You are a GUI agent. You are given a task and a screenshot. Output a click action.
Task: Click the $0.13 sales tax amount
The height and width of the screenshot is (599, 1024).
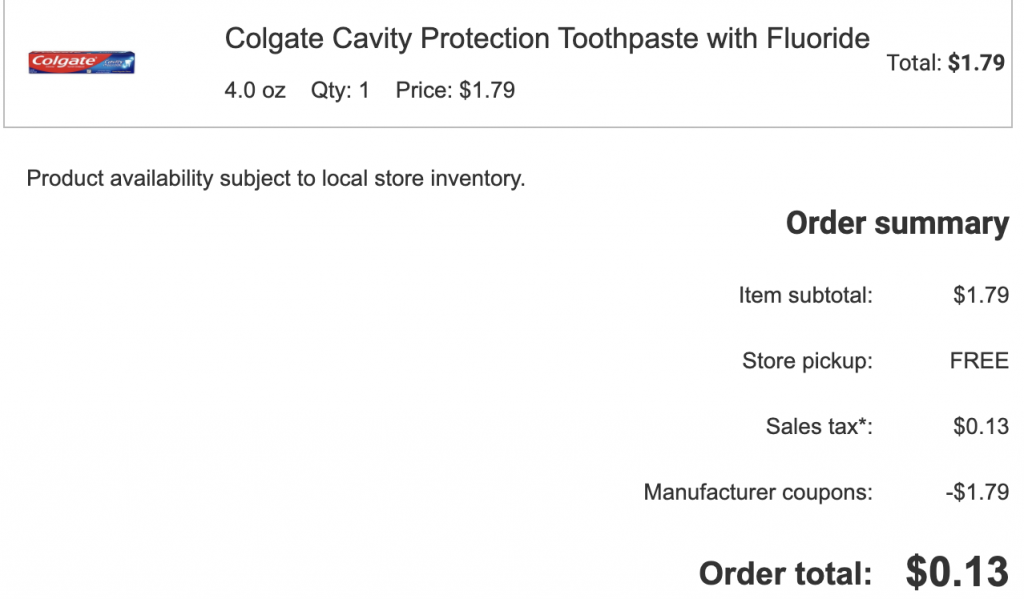point(981,427)
